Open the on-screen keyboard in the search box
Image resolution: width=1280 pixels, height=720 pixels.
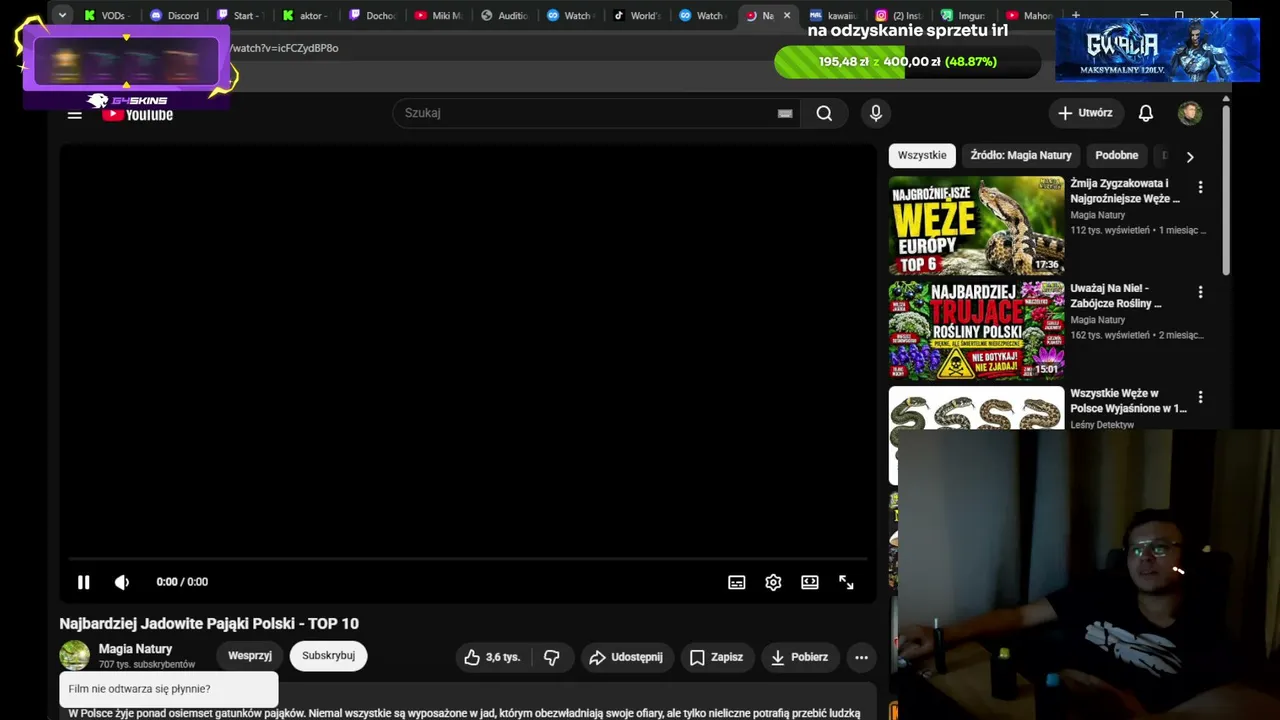coord(785,113)
